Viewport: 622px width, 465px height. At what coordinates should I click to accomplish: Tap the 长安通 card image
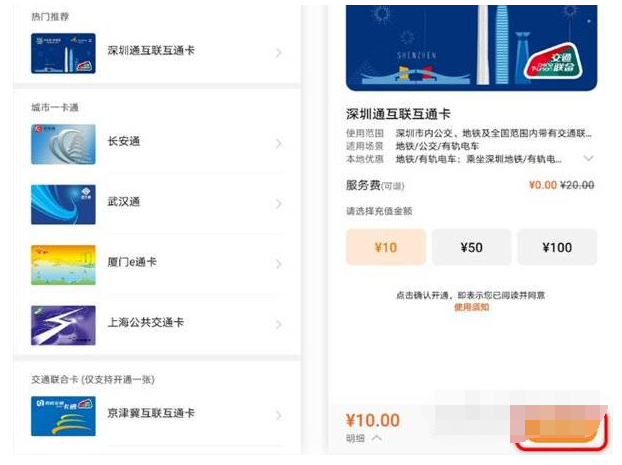tap(63, 144)
